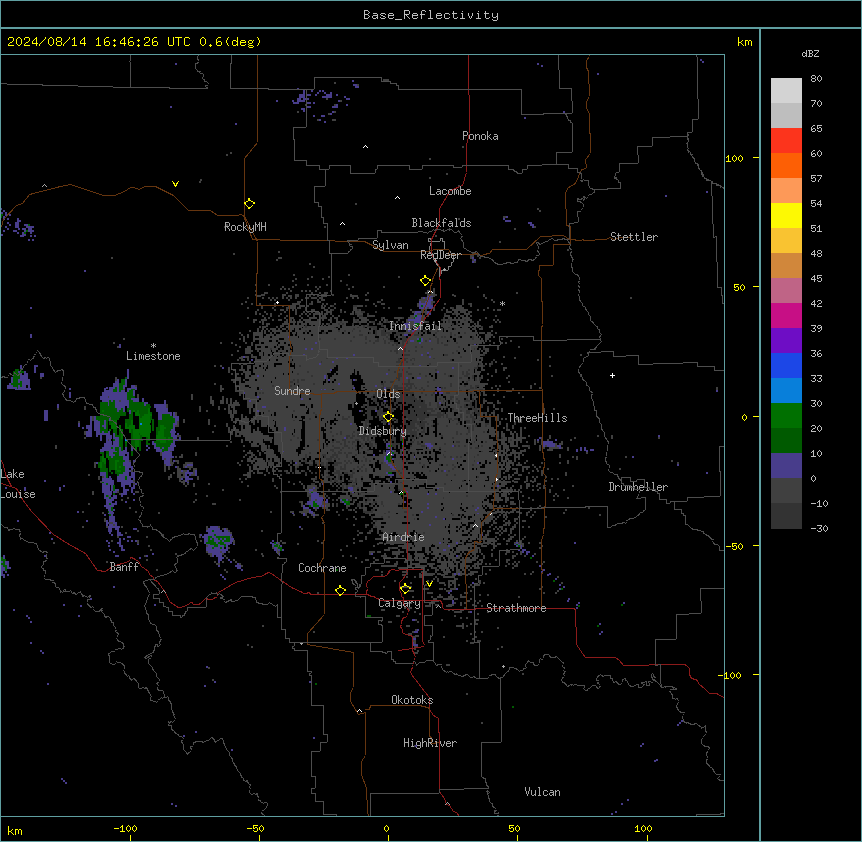The width and height of the screenshot is (862, 842).
Task: Click the 100 tick on right km axis
Action: (734, 158)
